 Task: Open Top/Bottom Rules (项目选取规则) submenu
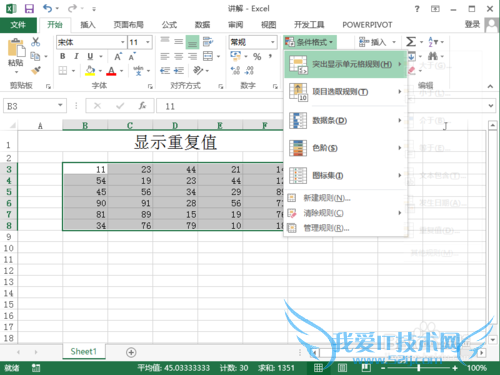coord(346,92)
